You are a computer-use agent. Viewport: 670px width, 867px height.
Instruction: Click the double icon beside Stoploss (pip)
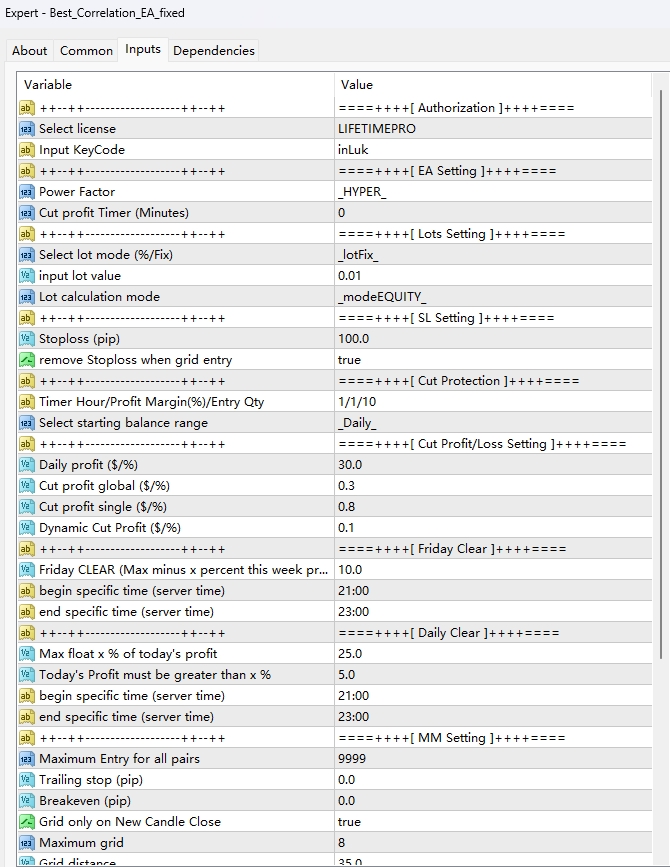coord(27,339)
